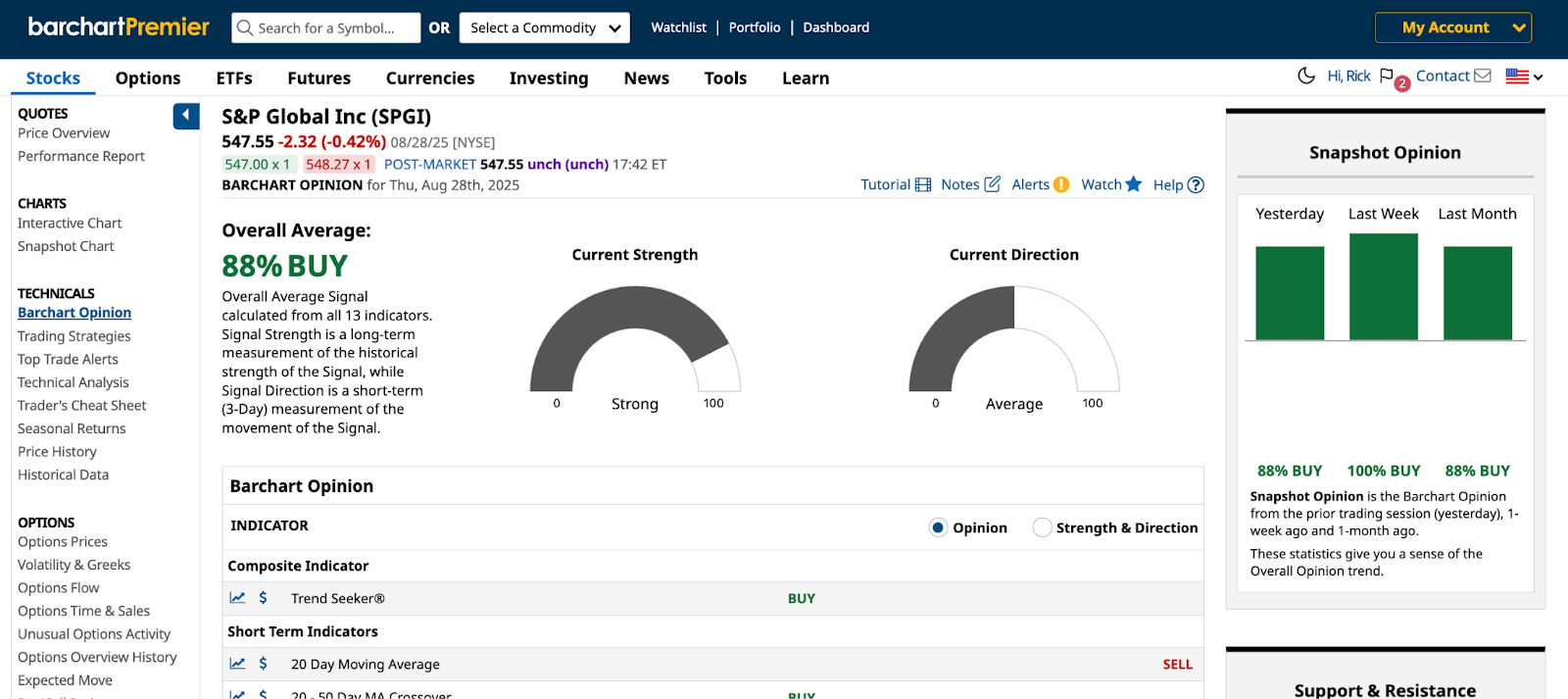
Task: Click the Current Strength gauge
Action: pyautogui.click(x=635, y=338)
